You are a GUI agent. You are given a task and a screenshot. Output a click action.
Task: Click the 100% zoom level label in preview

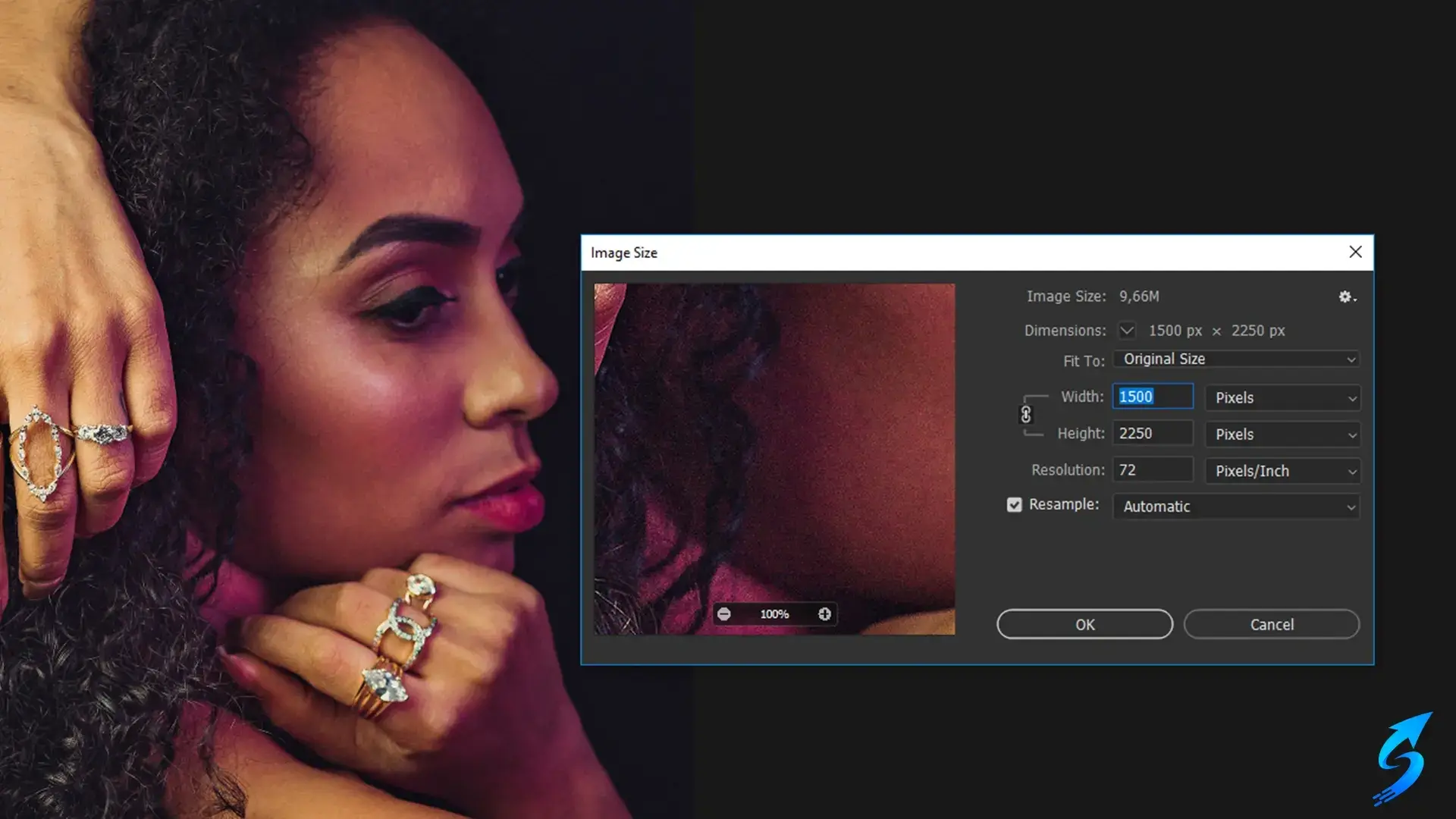click(774, 613)
